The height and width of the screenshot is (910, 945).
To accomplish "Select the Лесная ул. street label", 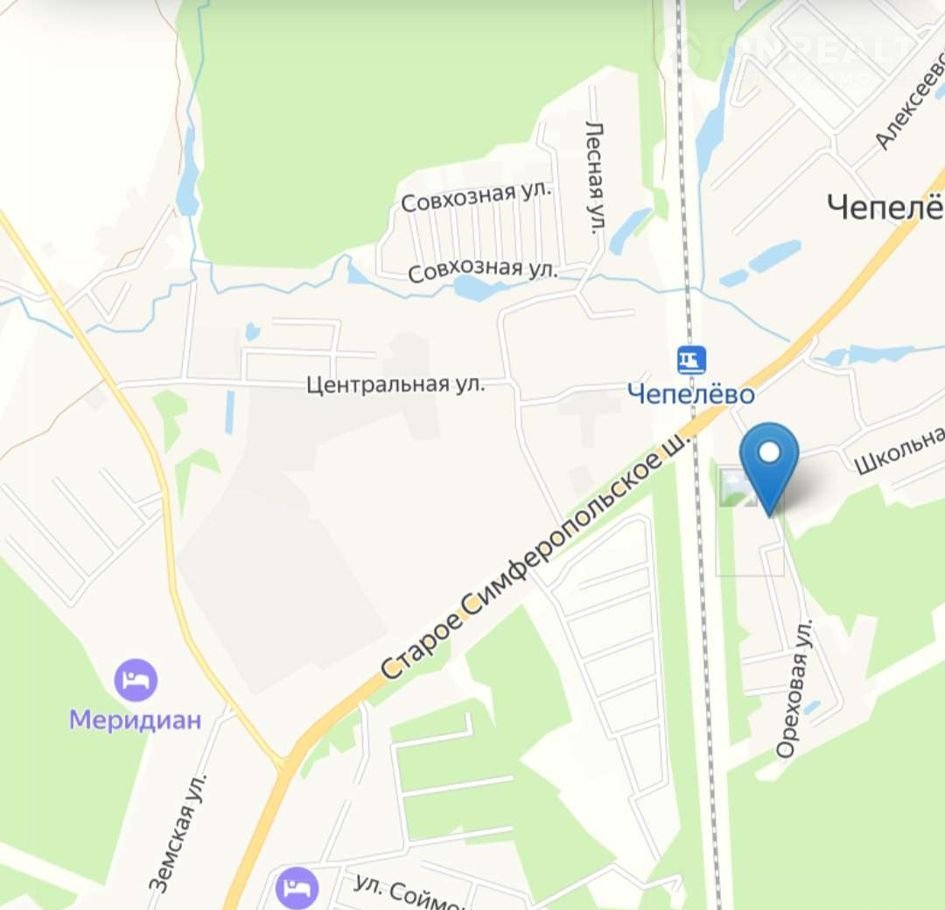I will pyautogui.click(x=595, y=178).
